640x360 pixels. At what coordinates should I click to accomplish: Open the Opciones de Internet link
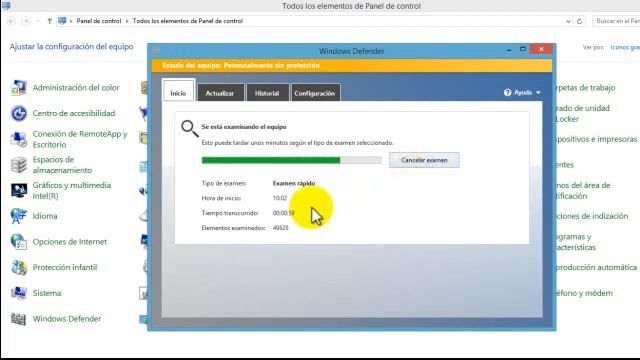tap(70, 242)
